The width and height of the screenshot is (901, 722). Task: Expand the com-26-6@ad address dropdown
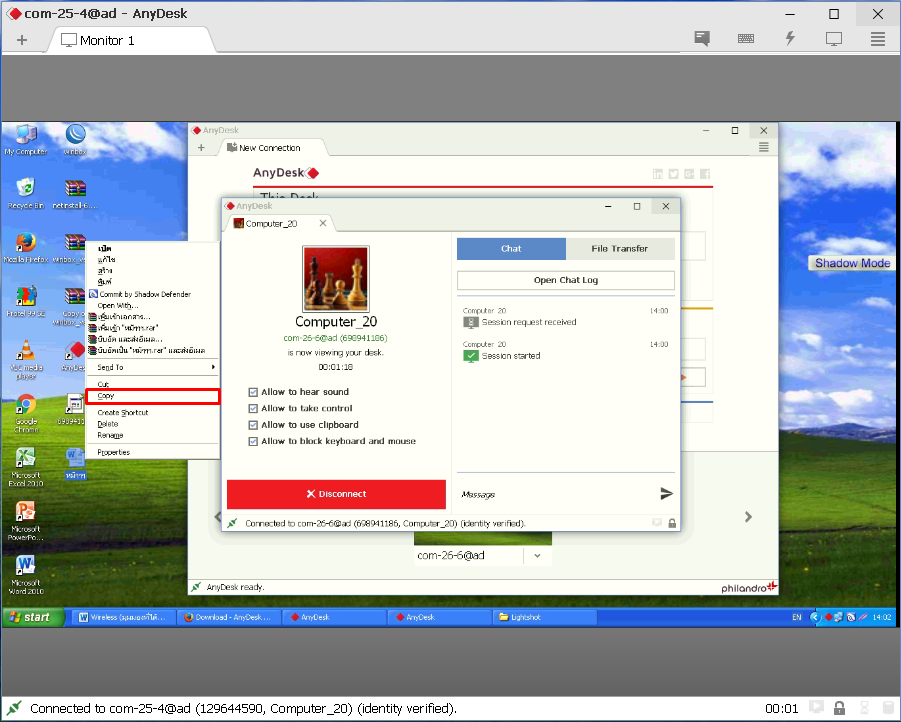(537, 556)
